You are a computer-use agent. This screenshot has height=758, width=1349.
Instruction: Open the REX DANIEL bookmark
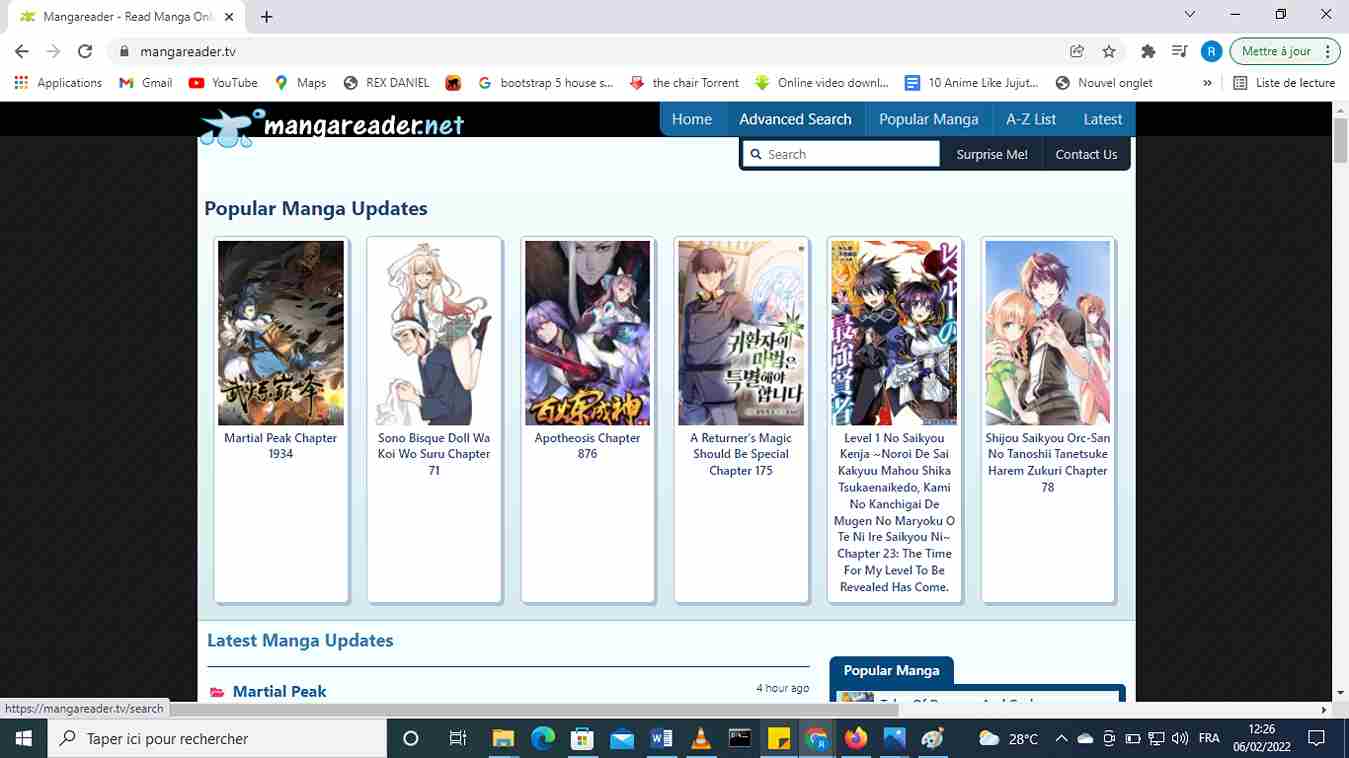pyautogui.click(x=386, y=83)
